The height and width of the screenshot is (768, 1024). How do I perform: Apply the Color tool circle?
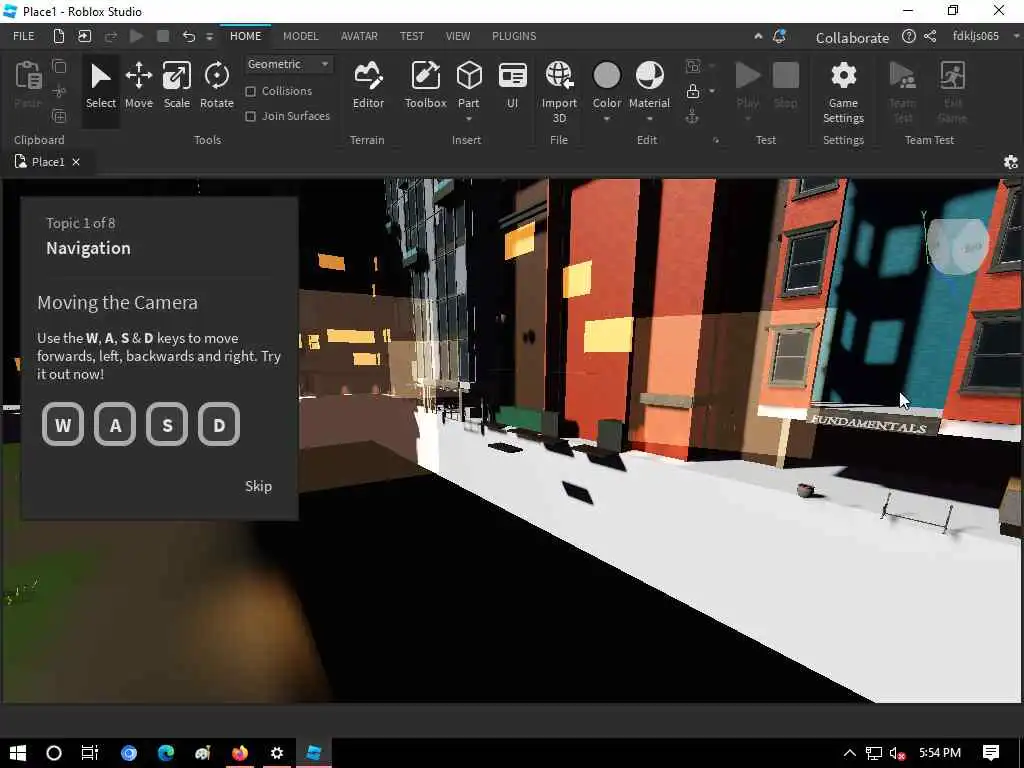607,76
